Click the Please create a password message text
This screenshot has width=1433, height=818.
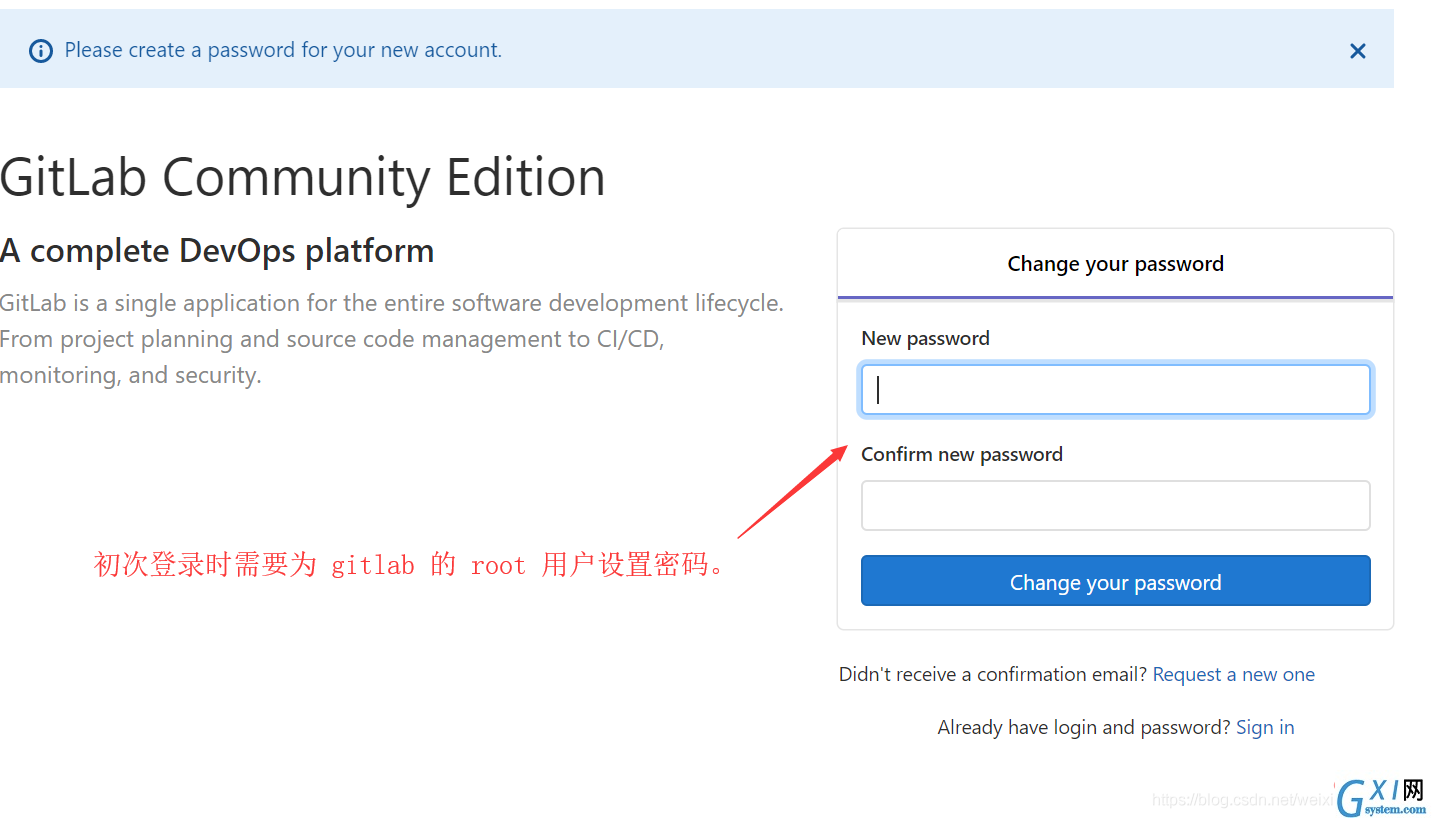283,50
